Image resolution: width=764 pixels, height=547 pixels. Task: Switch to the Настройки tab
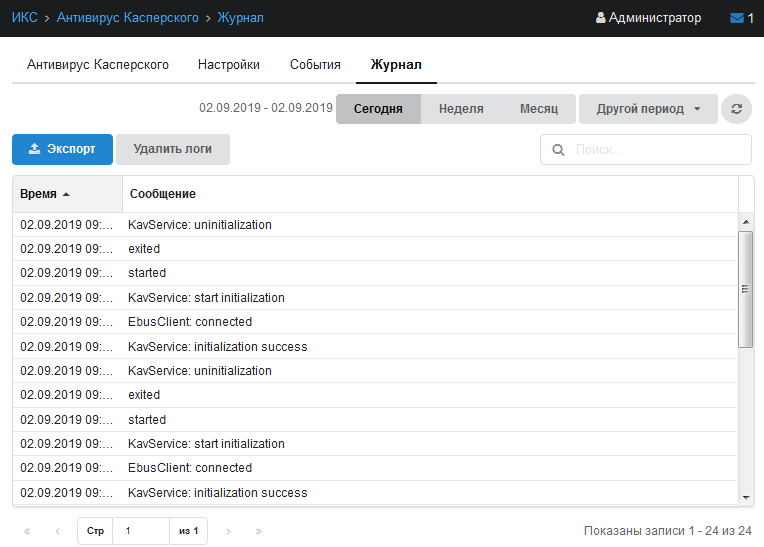[x=228, y=65]
